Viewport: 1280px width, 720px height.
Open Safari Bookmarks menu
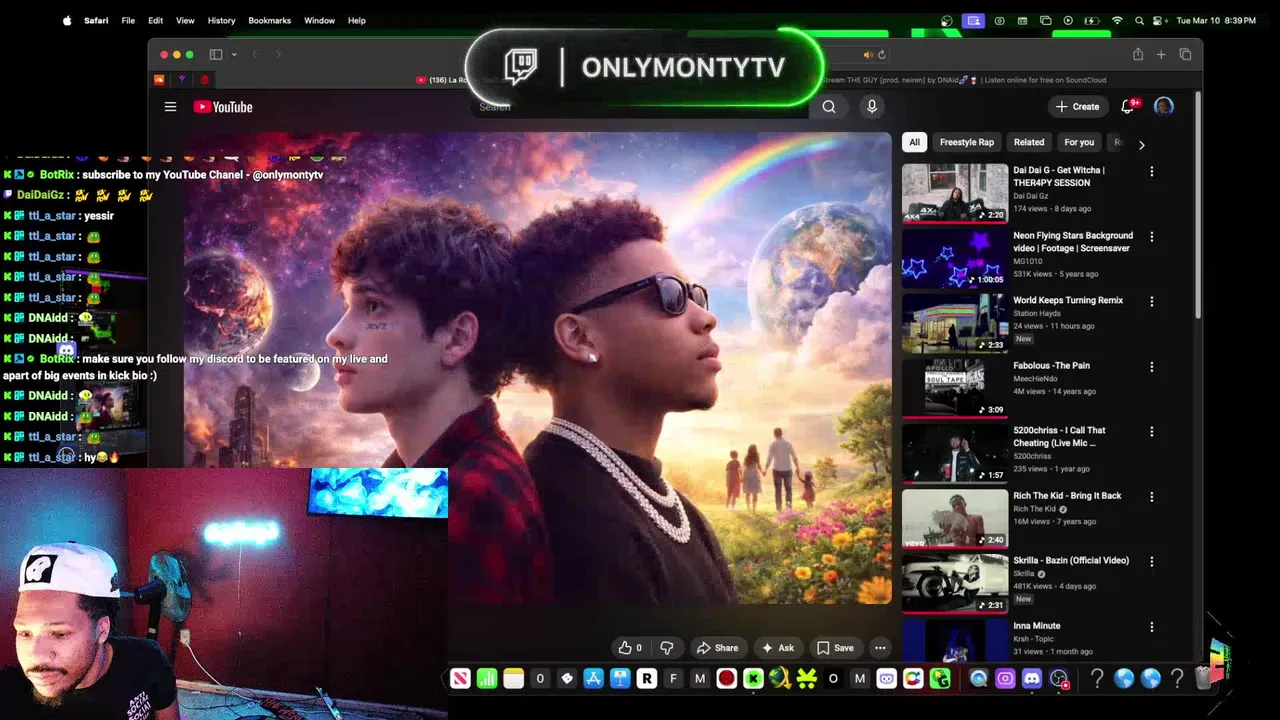click(269, 20)
